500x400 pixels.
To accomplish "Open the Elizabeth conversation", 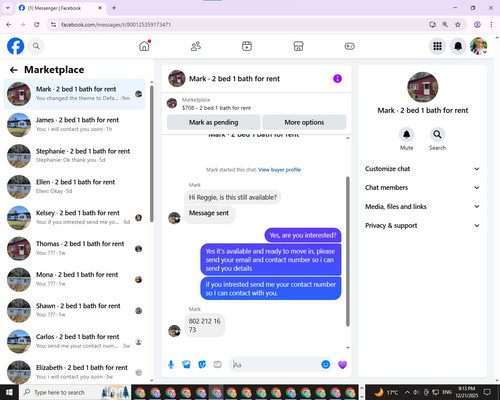I will tap(75, 372).
